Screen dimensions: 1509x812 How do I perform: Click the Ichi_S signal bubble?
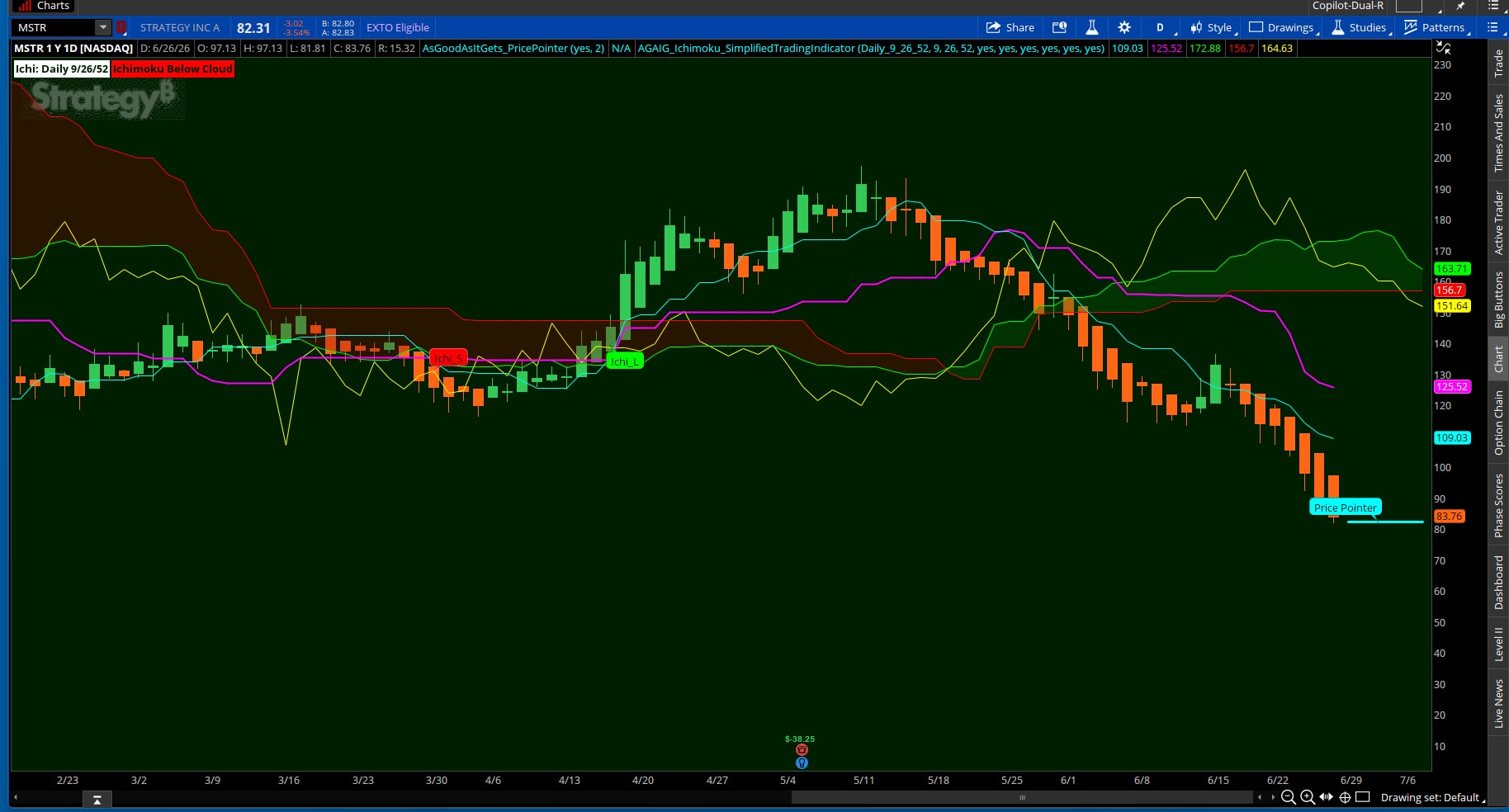(448, 358)
